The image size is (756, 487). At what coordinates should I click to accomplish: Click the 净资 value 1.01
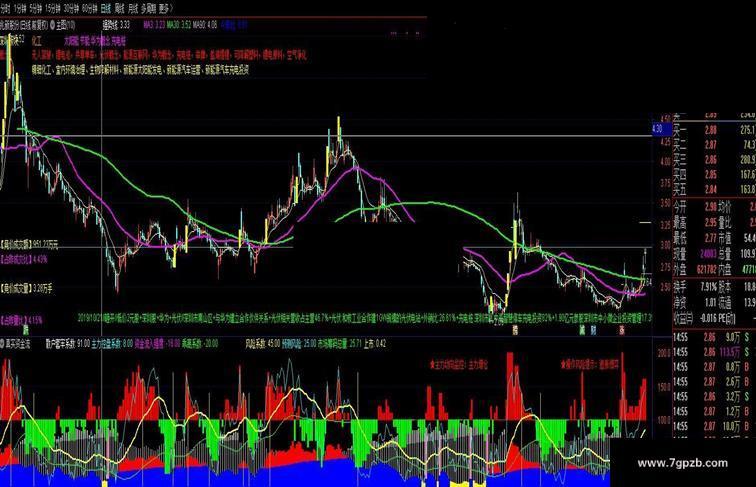coord(710,302)
